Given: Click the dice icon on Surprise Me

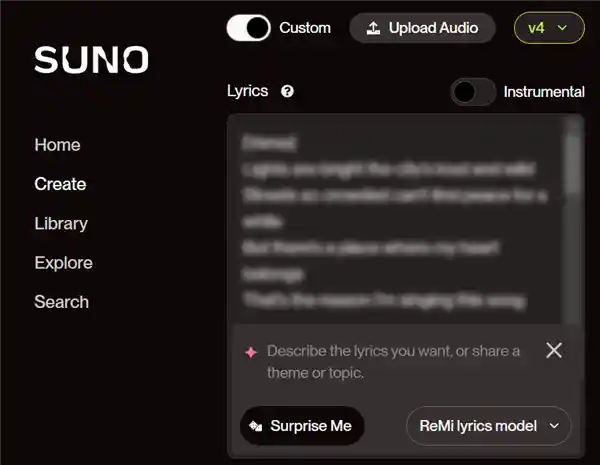Looking at the screenshot, I should 256,426.
